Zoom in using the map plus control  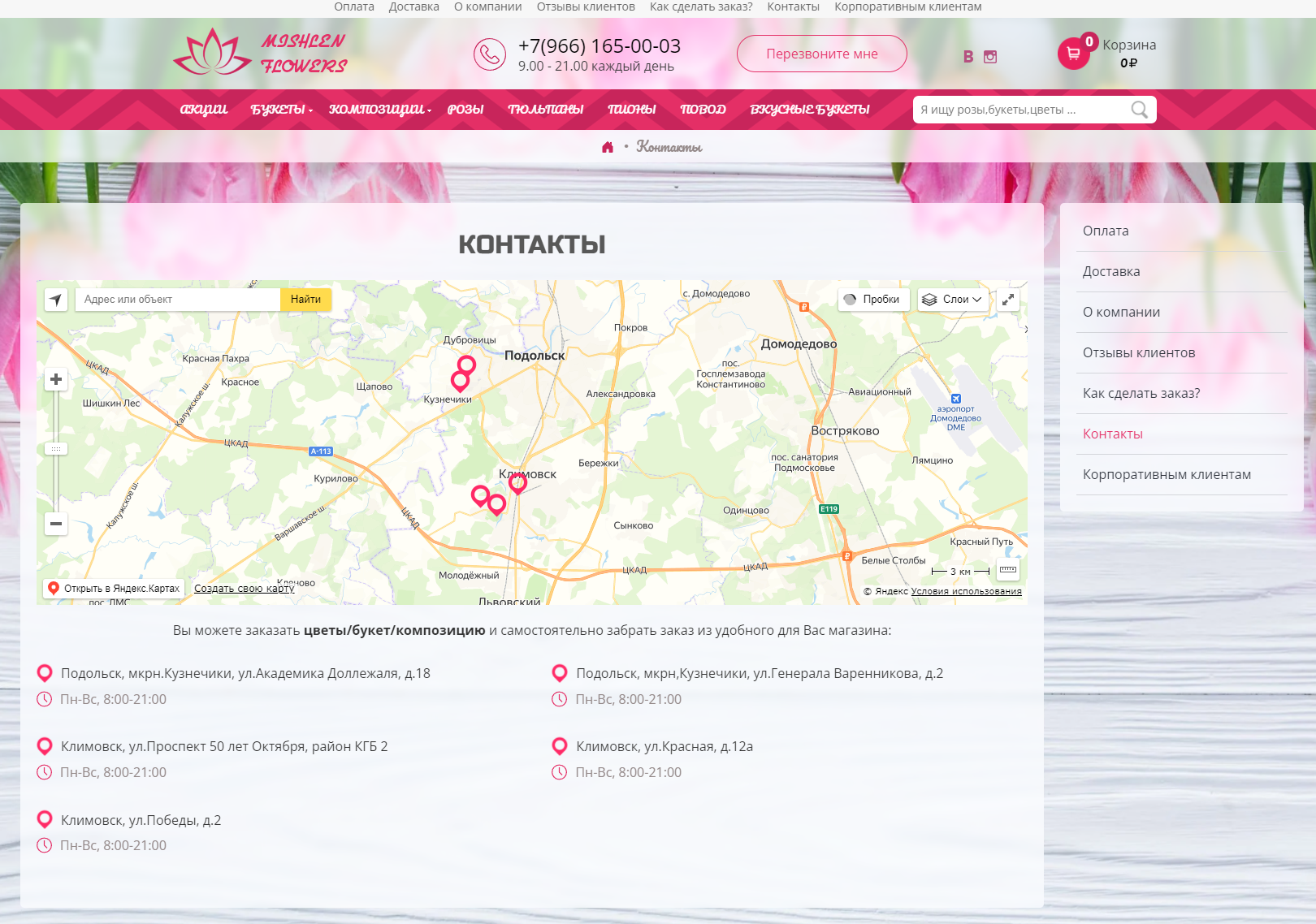[55, 378]
